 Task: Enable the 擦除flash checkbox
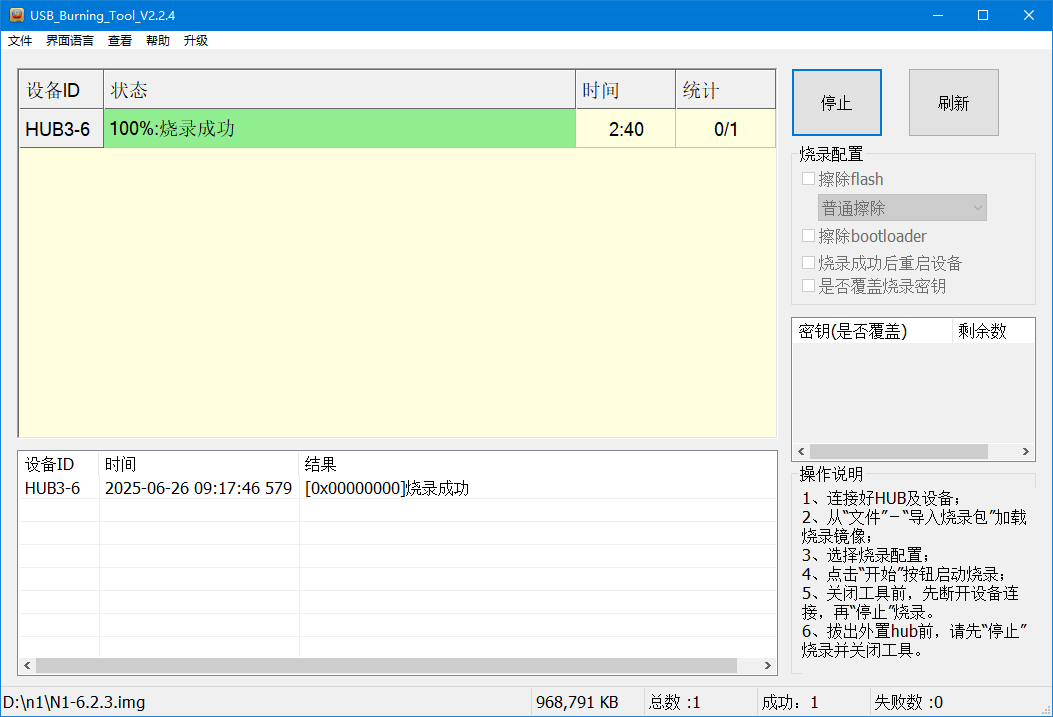point(808,179)
